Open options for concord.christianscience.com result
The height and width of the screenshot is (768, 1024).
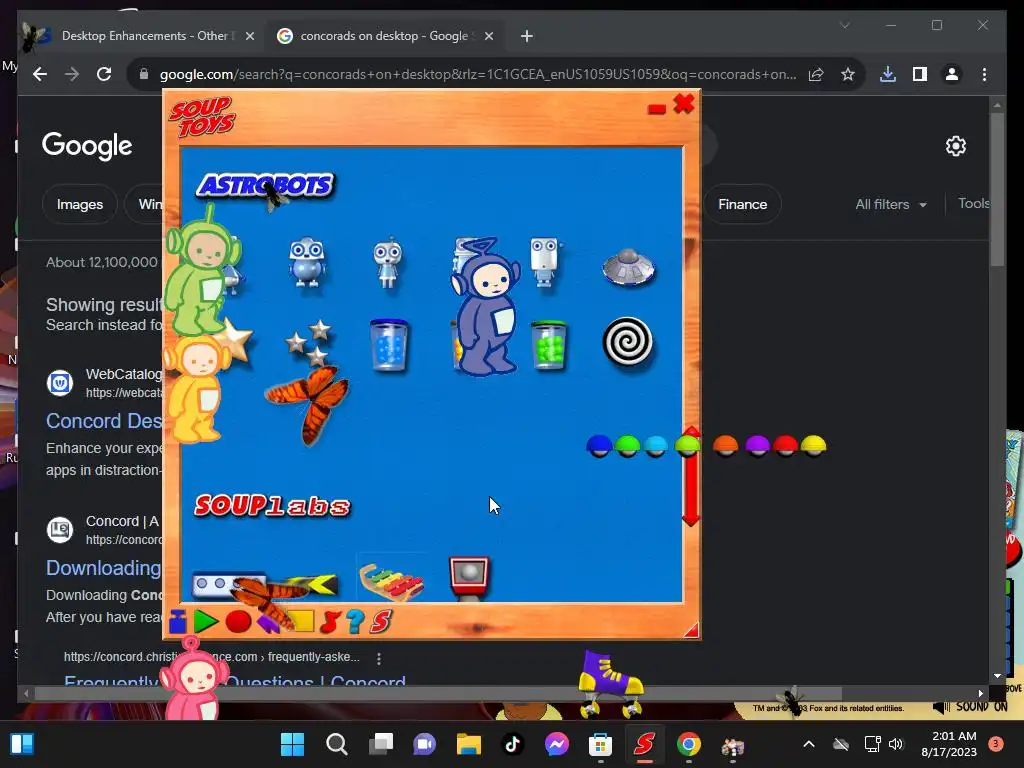click(x=379, y=658)
